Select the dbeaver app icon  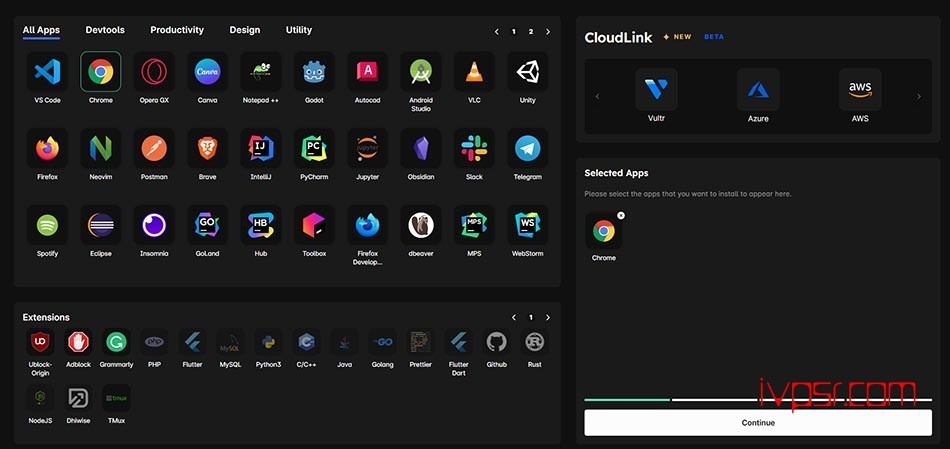click(420, 225)
